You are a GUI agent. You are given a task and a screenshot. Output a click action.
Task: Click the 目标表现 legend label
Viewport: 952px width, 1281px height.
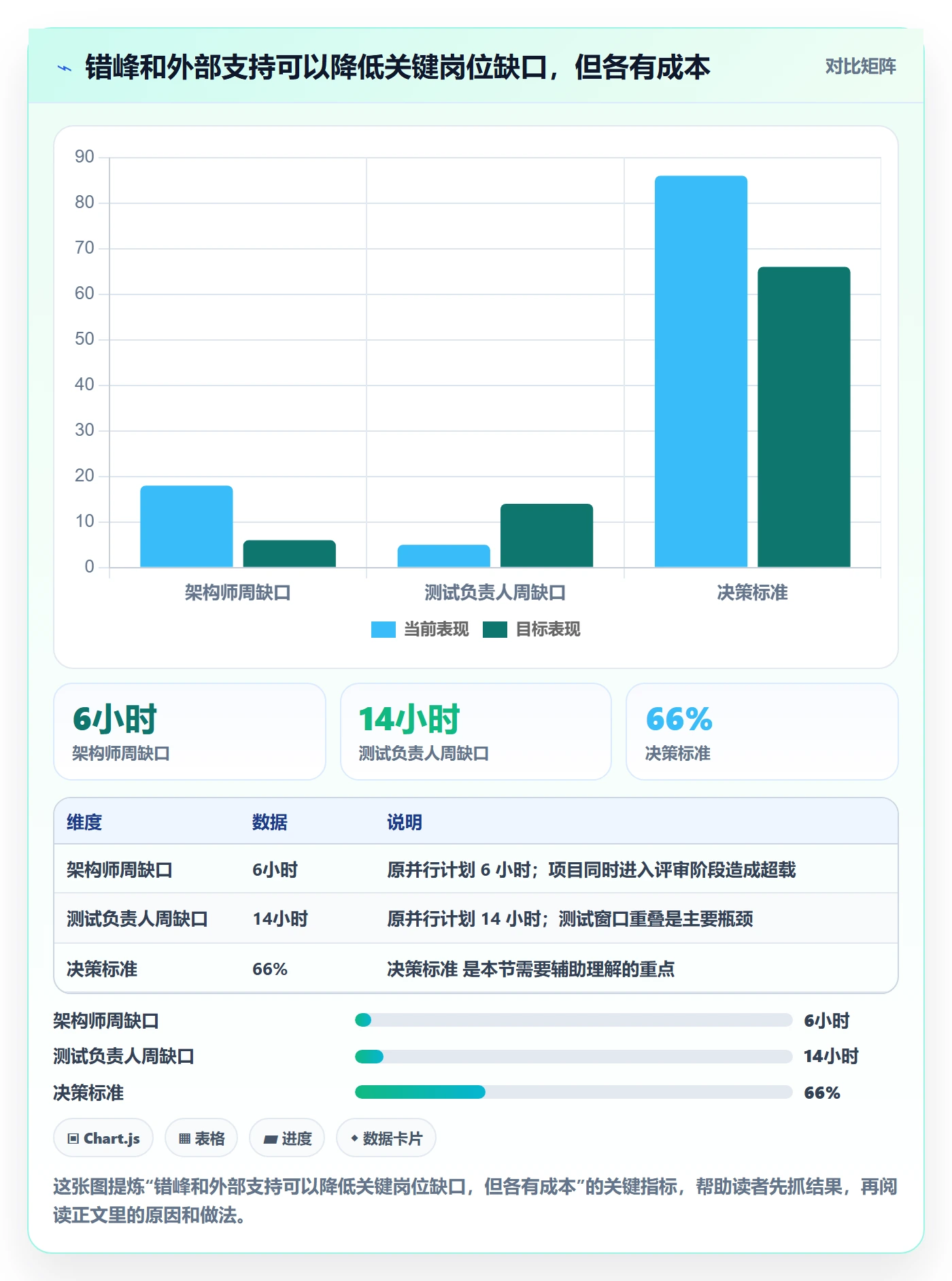(547, 630)
